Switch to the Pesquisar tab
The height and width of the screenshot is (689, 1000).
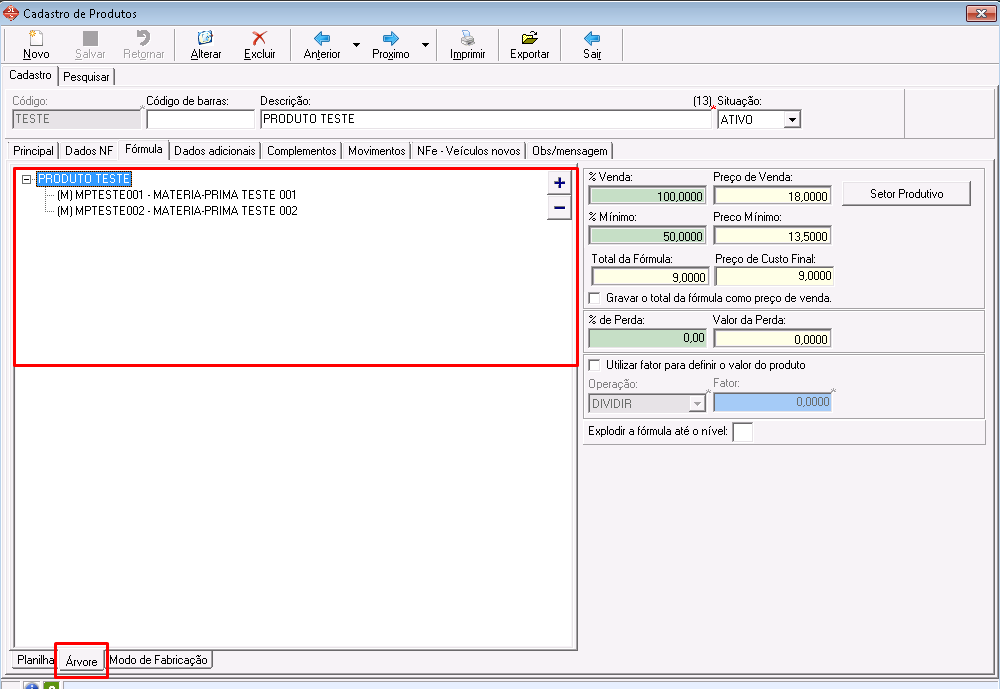86,77
